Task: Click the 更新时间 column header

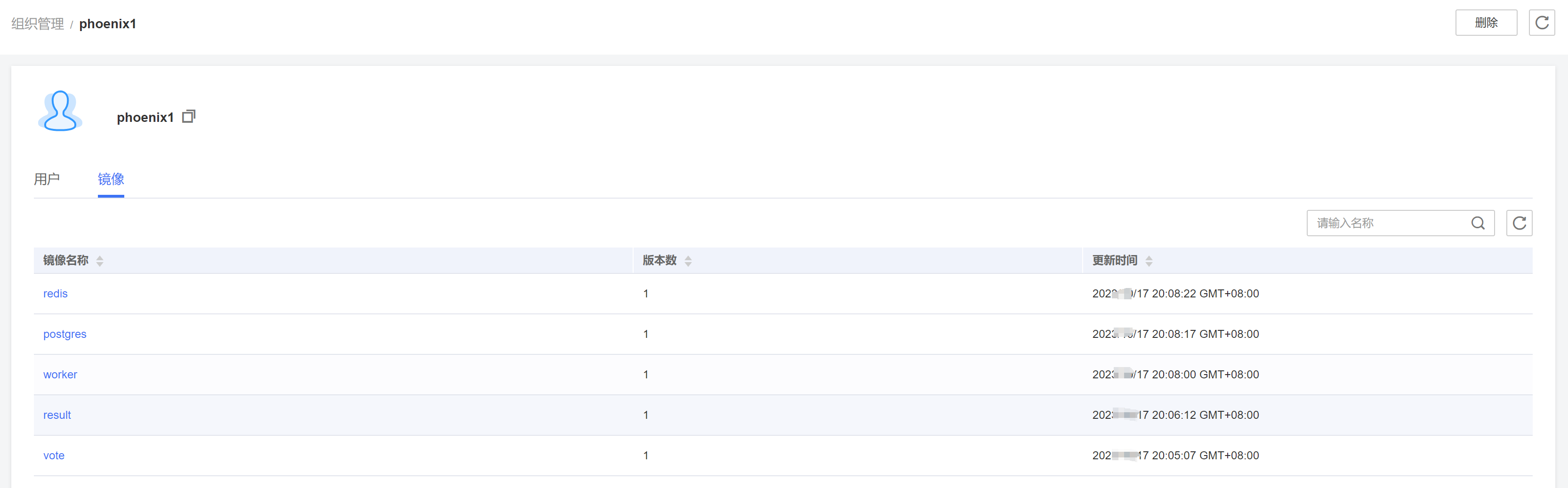Action: coord(1114,260)
